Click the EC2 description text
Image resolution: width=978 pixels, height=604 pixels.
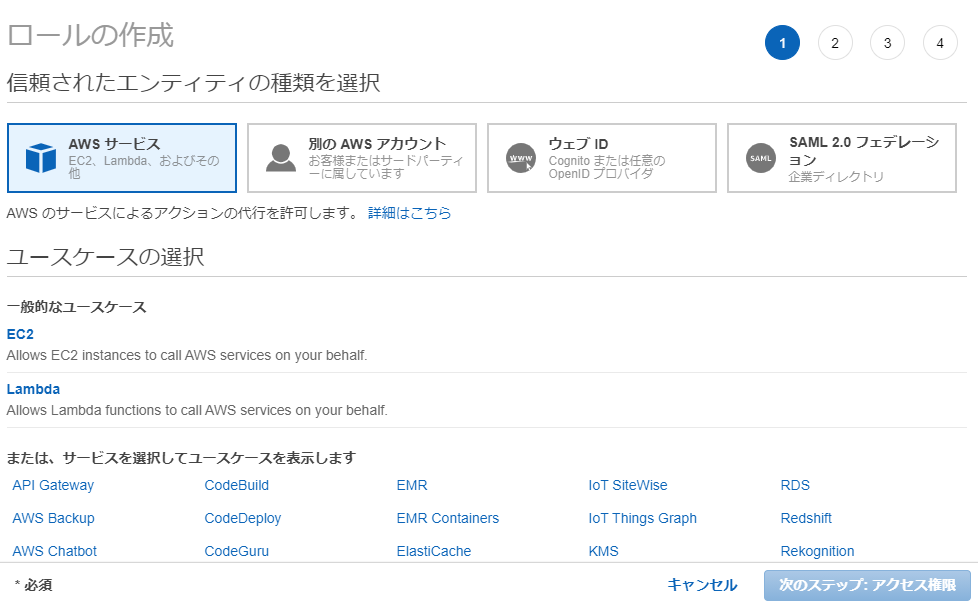tap(187, 356)
